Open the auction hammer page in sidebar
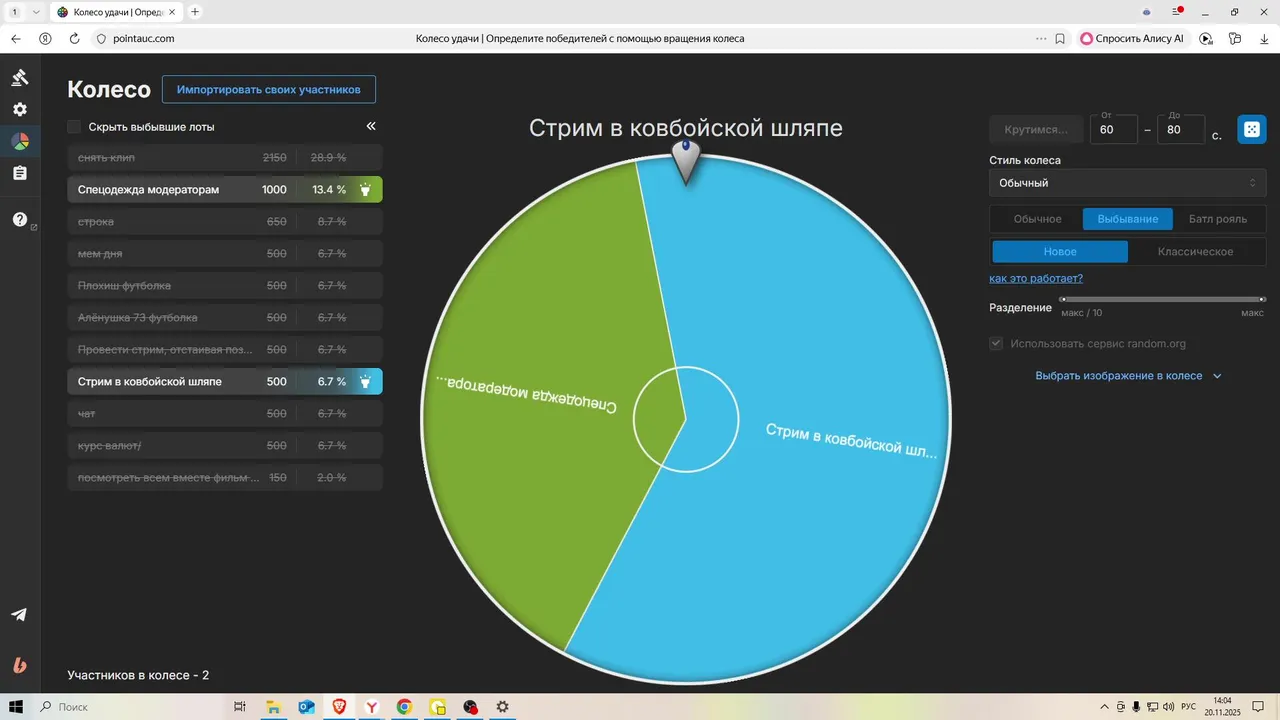1280x720 pixels. (x=19, y=78)
